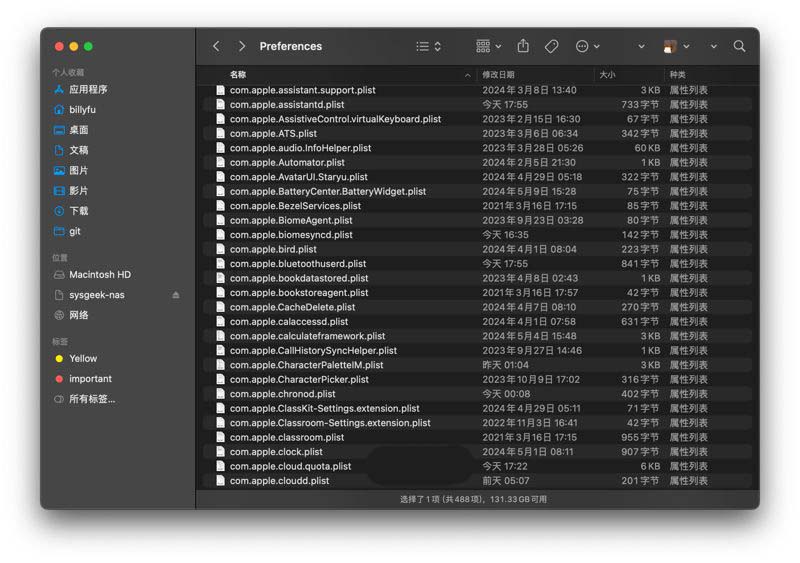Go forward with the right chevron
Viewport: 800px width, 563px height.
click(242, 46)
